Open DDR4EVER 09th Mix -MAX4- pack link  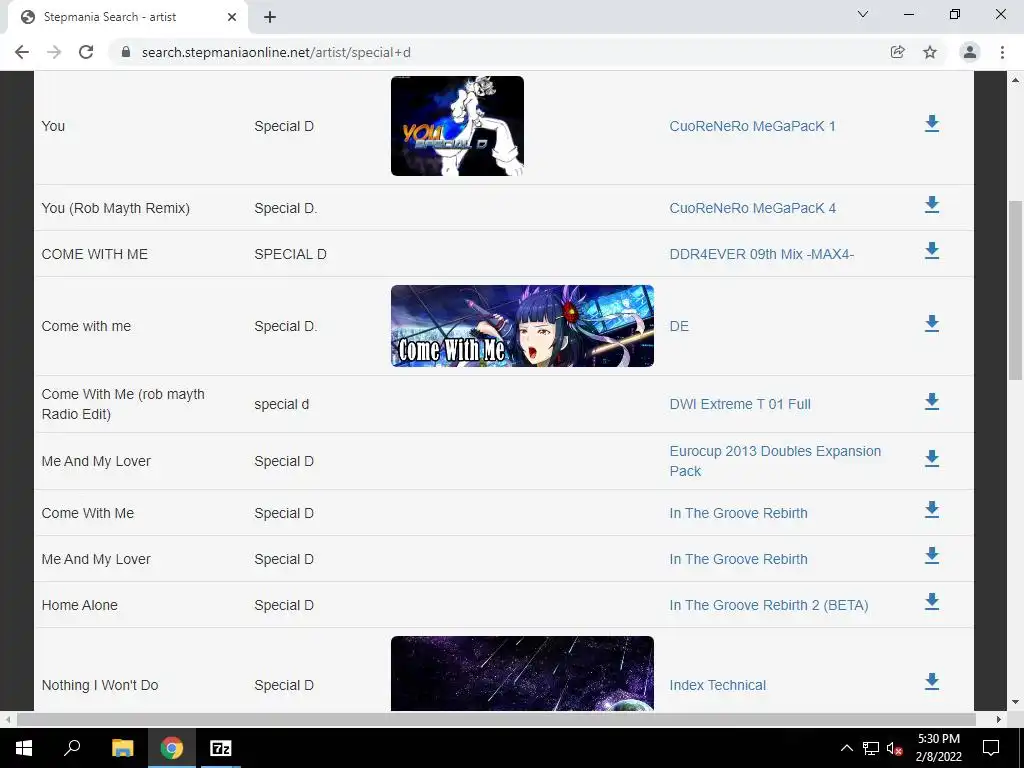click(761, 254)
